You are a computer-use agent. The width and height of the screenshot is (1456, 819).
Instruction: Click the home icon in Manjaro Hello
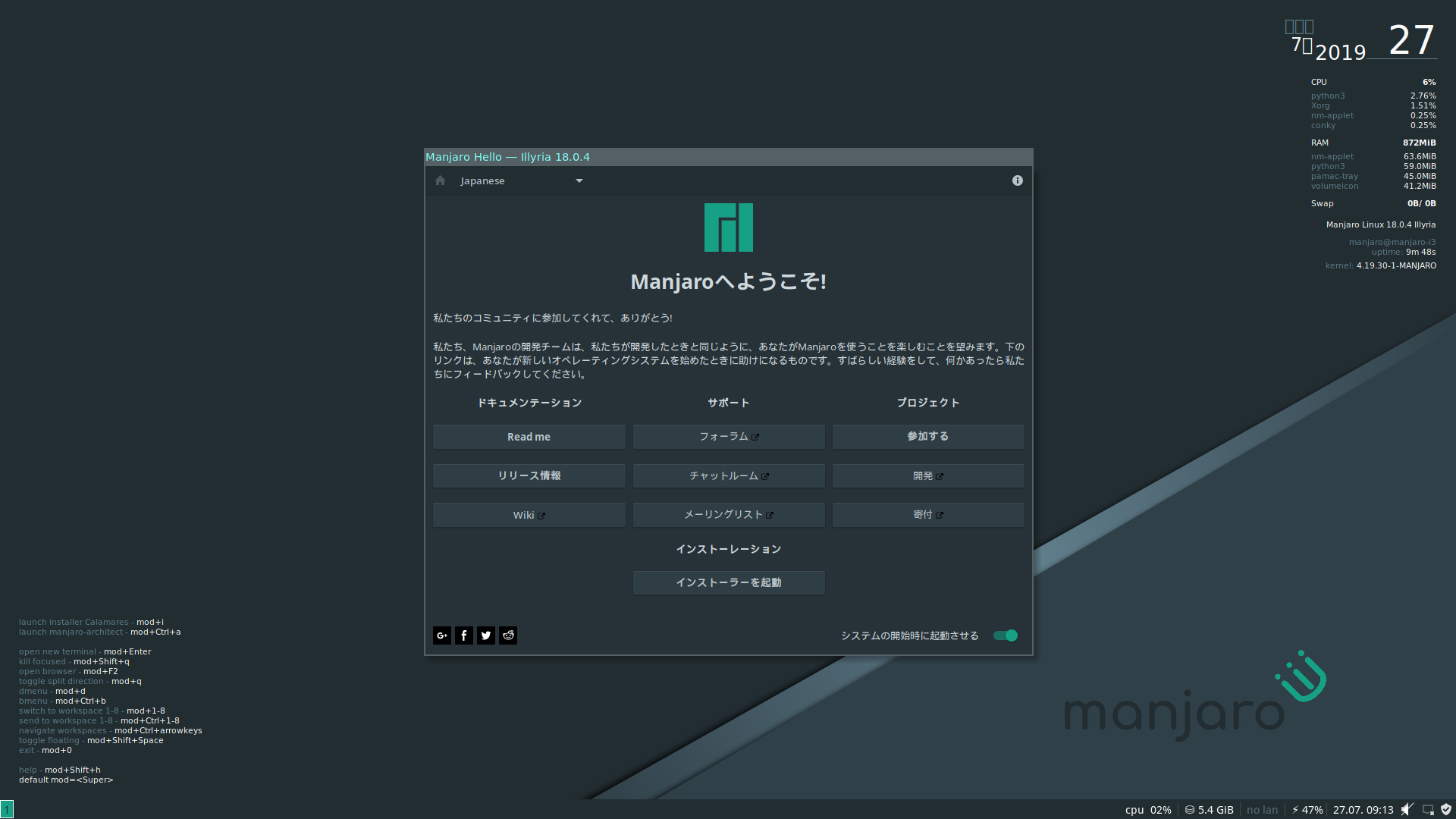point(440,180)
